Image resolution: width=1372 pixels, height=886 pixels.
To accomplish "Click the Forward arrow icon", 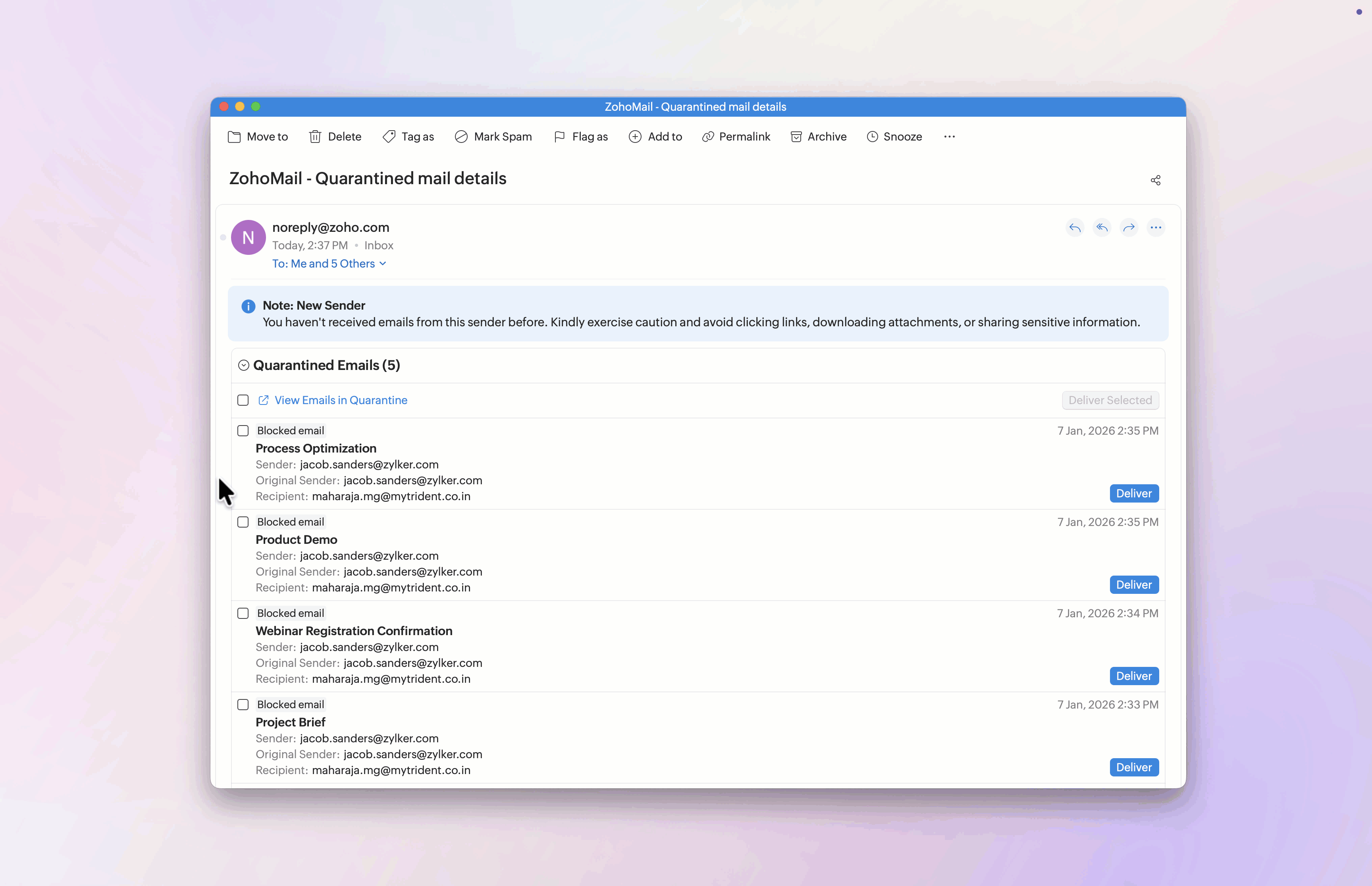I will pyautogui.click(x=1129, y=228).
